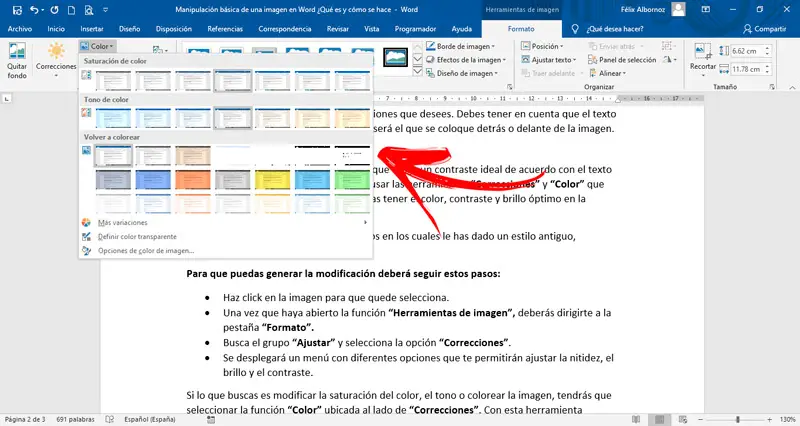Image resolution: width=800 pixels, height=426 pixels.
Task: Go to the Referencias tab
Action: [x=225, y=29]
